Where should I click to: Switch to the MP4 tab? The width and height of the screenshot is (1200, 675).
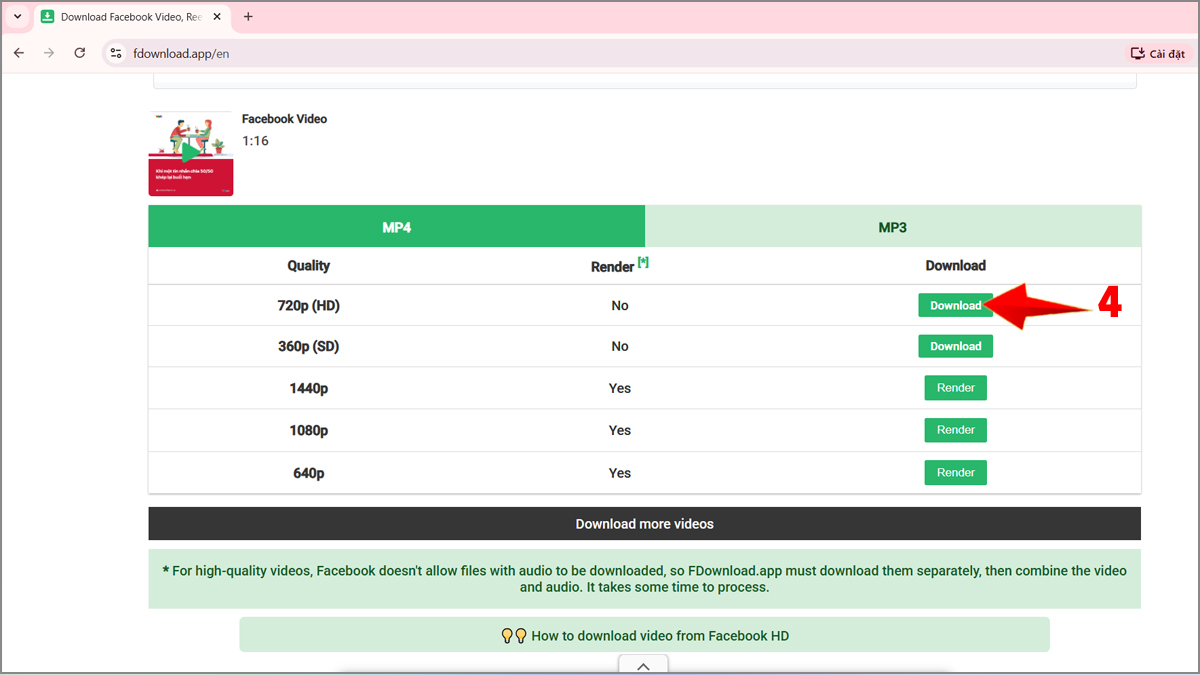[x=397, y=227]
